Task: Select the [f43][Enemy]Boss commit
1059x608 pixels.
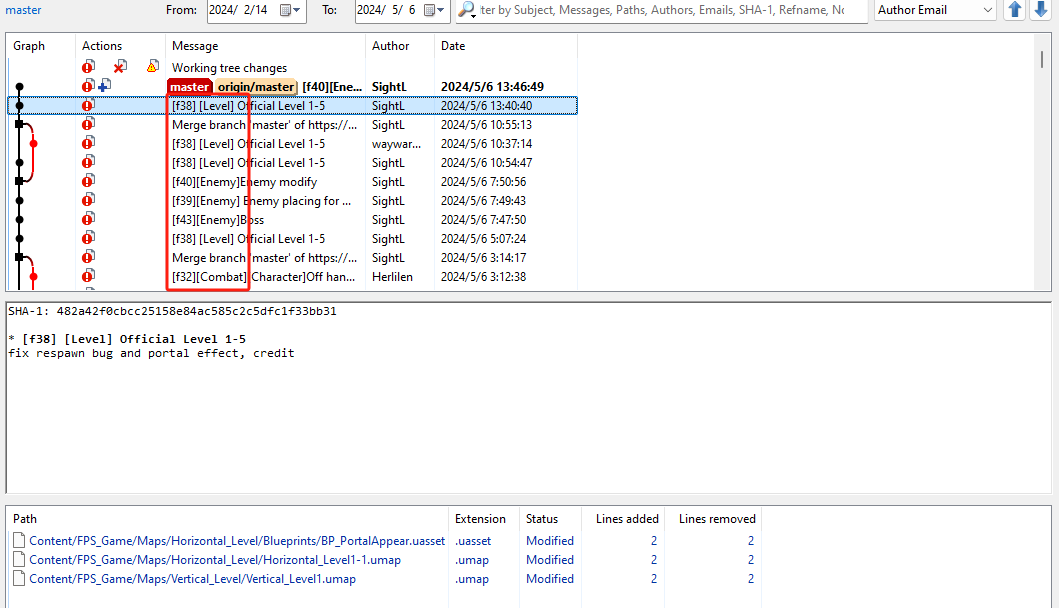Action: 292,220
